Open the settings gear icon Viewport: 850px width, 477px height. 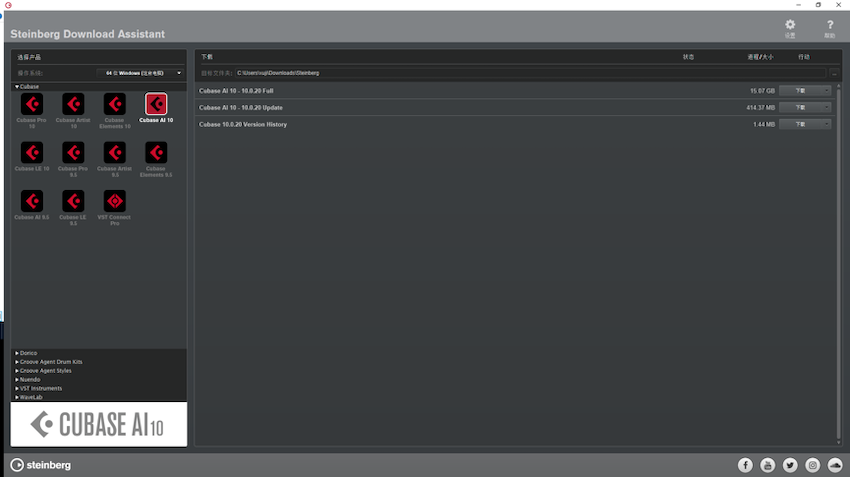pos(790,26)
